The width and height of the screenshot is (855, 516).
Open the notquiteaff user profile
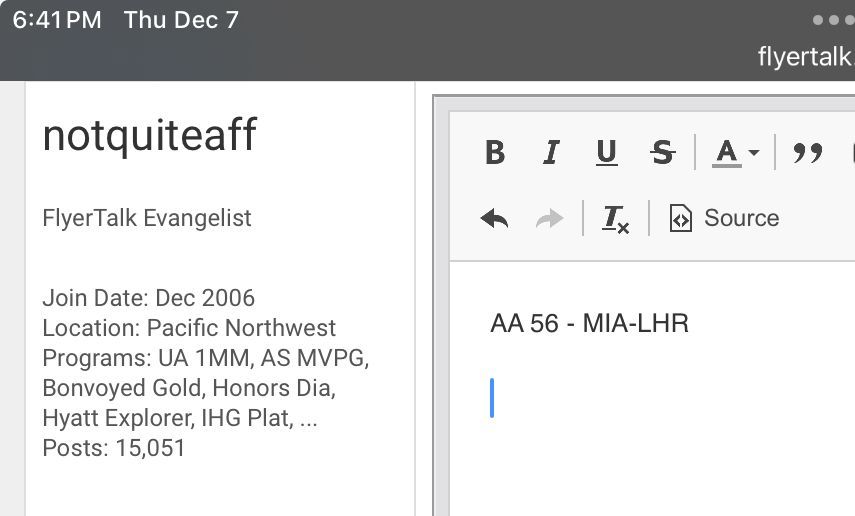[x=149, y=135]
